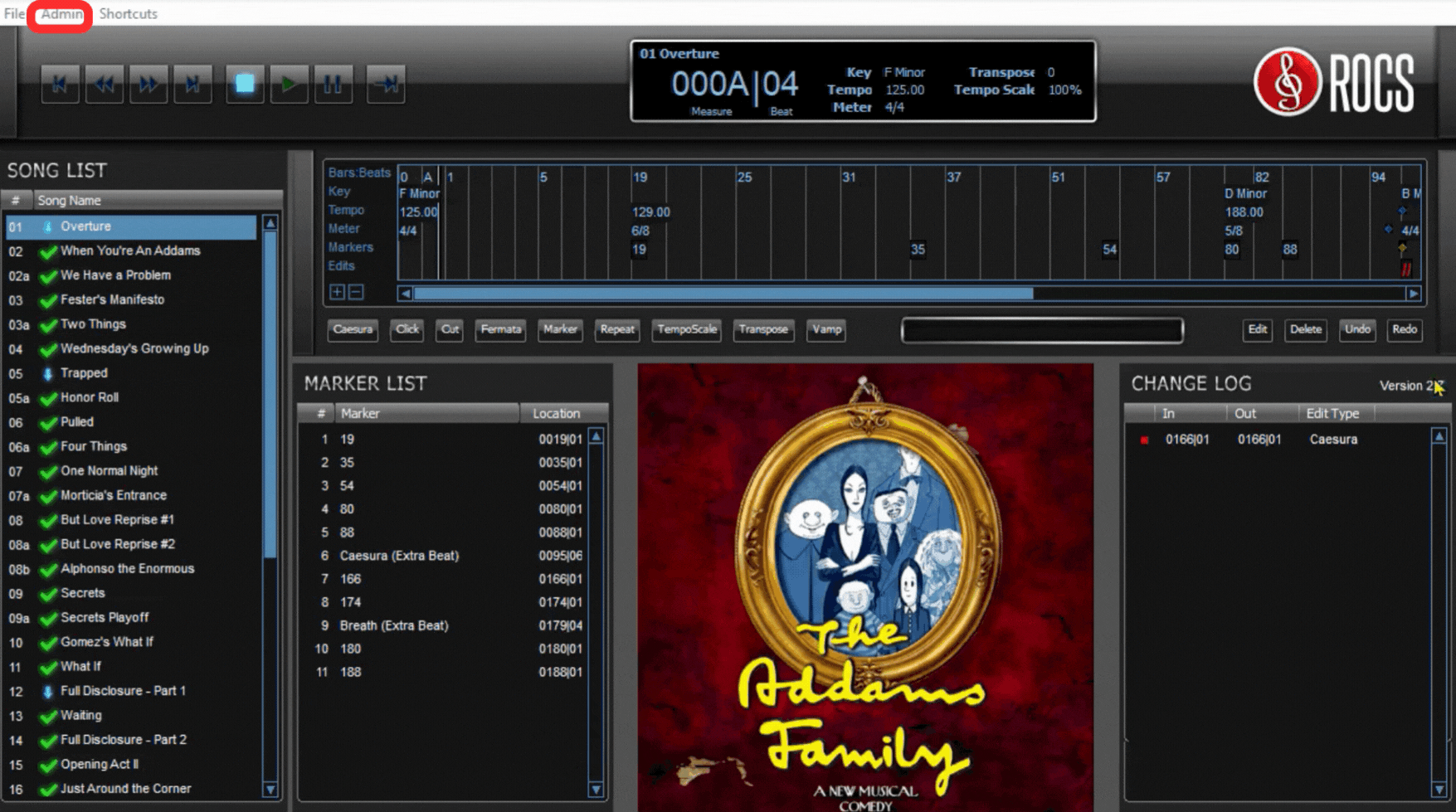The width and height of the screenshot is (1456, 812).
Task: Stop playback with the blue square button
Action: 245,84
